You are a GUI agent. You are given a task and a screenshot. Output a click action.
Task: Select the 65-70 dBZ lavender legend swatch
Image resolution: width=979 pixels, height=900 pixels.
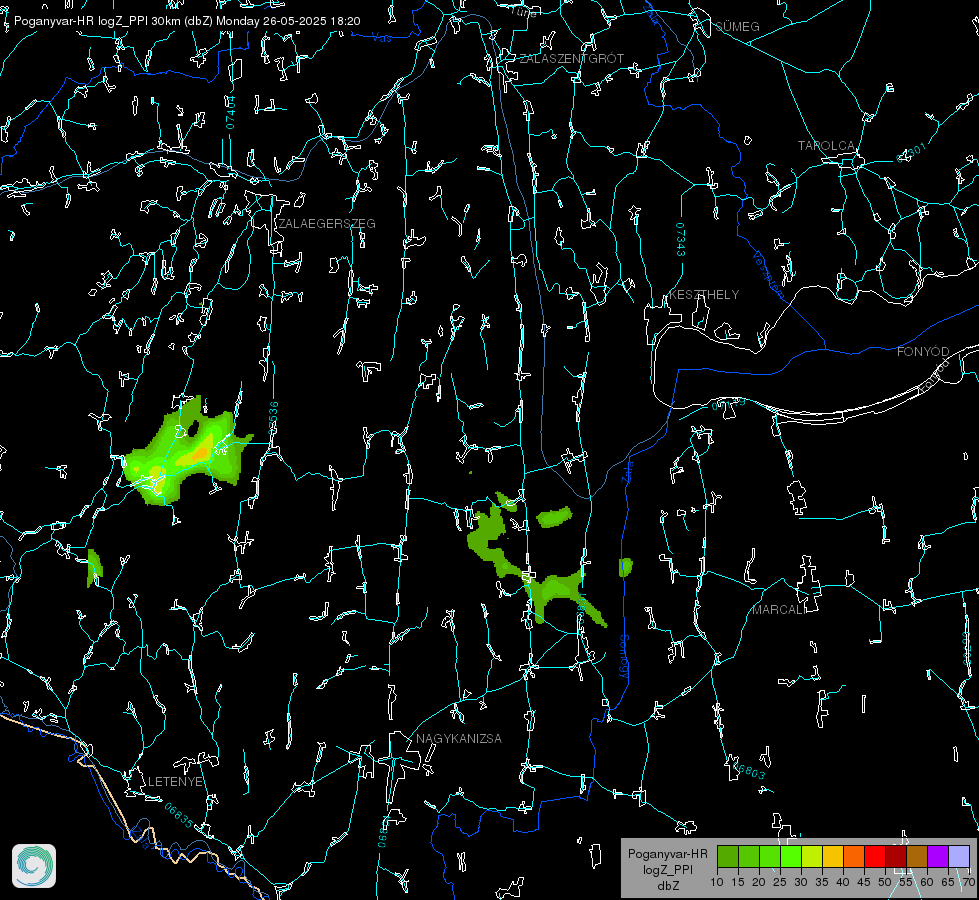959,856
